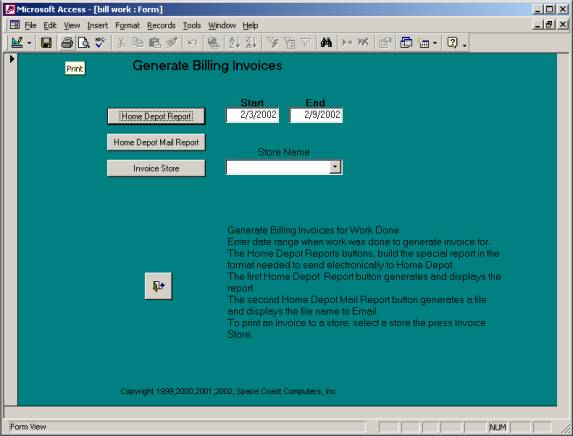573x436 pixels.
Task: Expand the Store Name dropdown arrow
Action: pyautogui.click(x=335, y=167)
